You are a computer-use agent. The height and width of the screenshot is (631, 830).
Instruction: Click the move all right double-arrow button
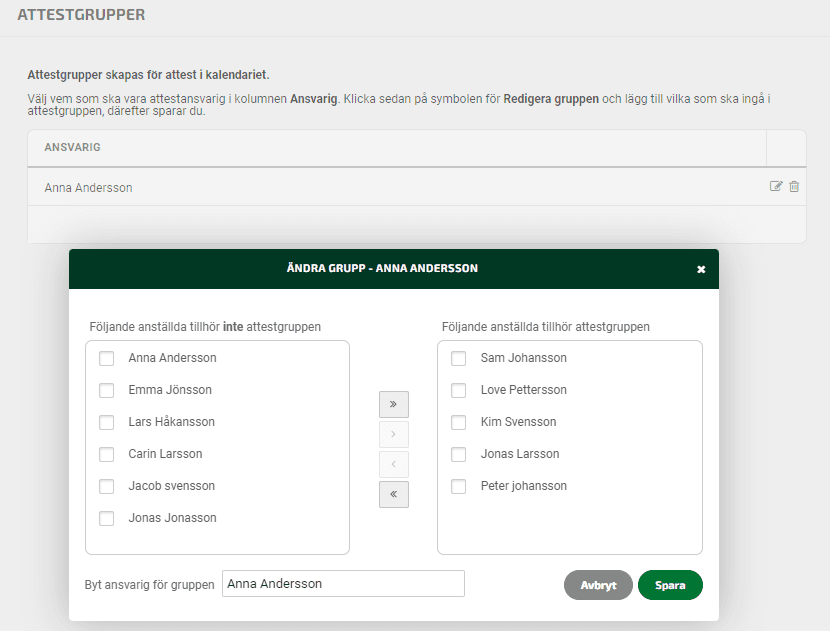point(393,404)
